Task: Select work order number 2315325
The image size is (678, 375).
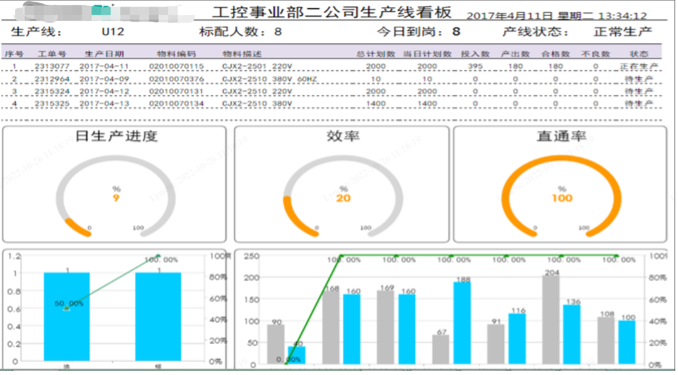Action: (x=52, y=103)
